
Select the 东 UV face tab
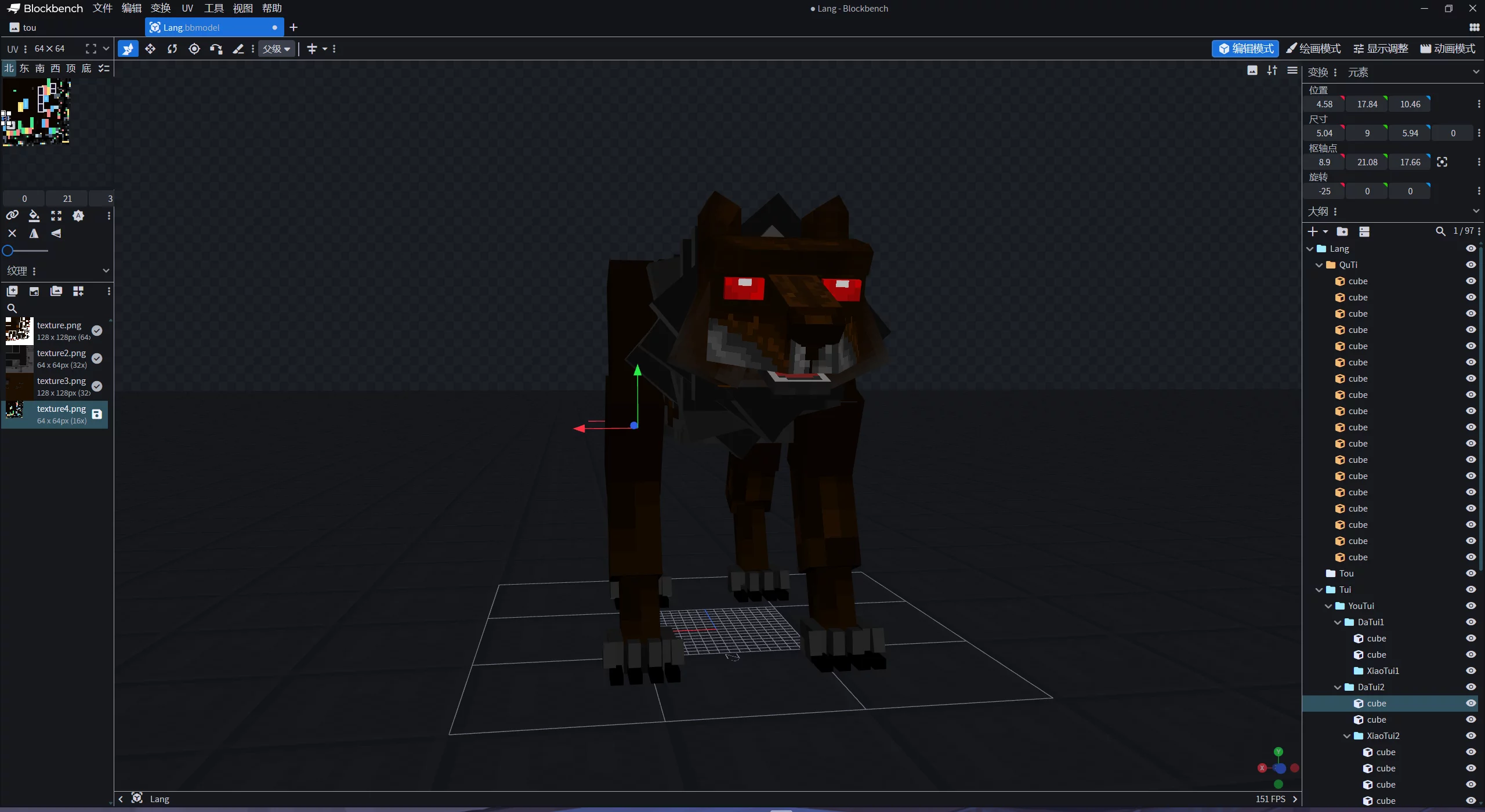tap(24, 68)
